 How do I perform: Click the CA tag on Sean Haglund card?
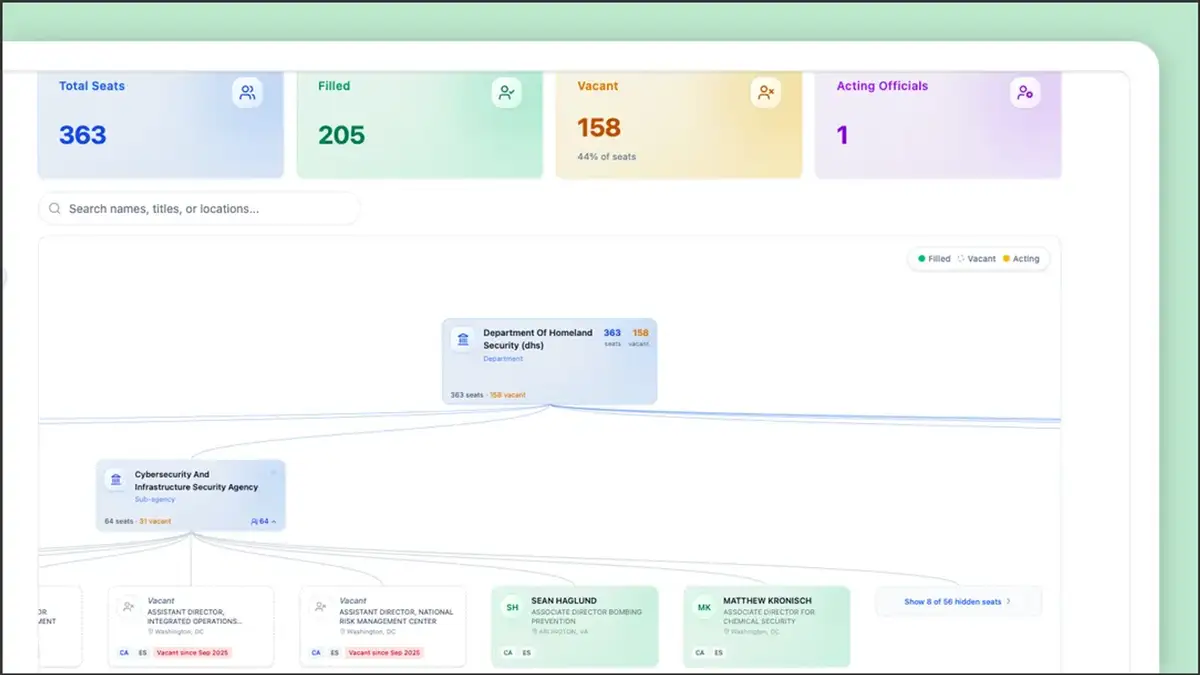coord(508,652)
